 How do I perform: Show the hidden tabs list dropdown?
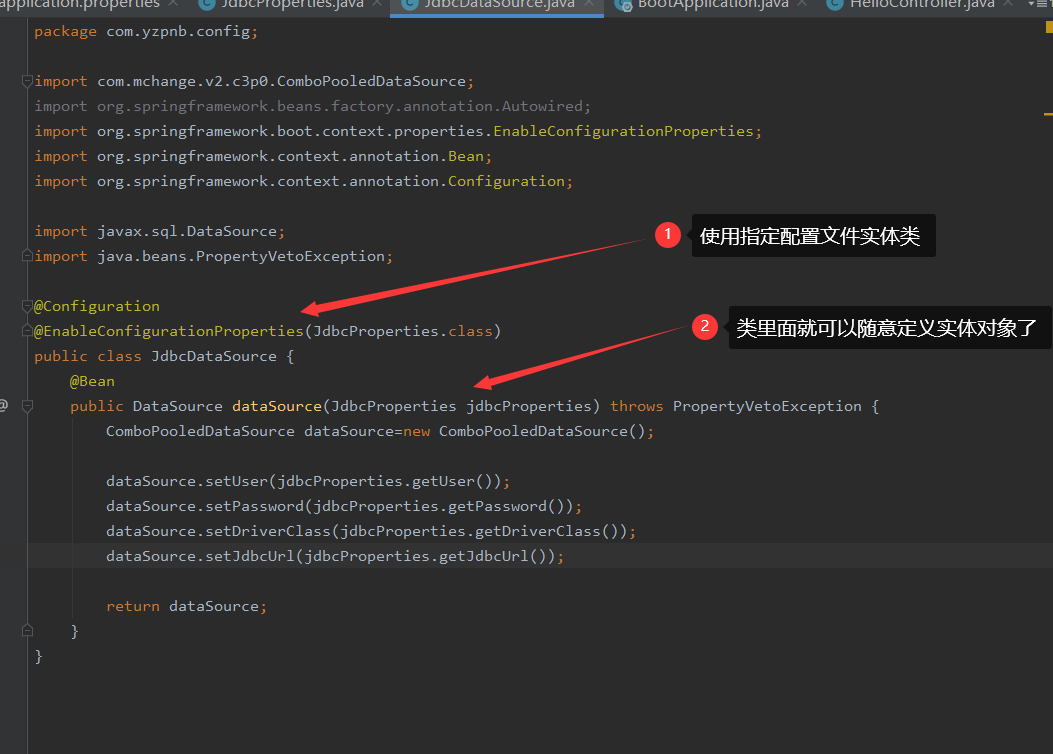(x=1038, y=4)
